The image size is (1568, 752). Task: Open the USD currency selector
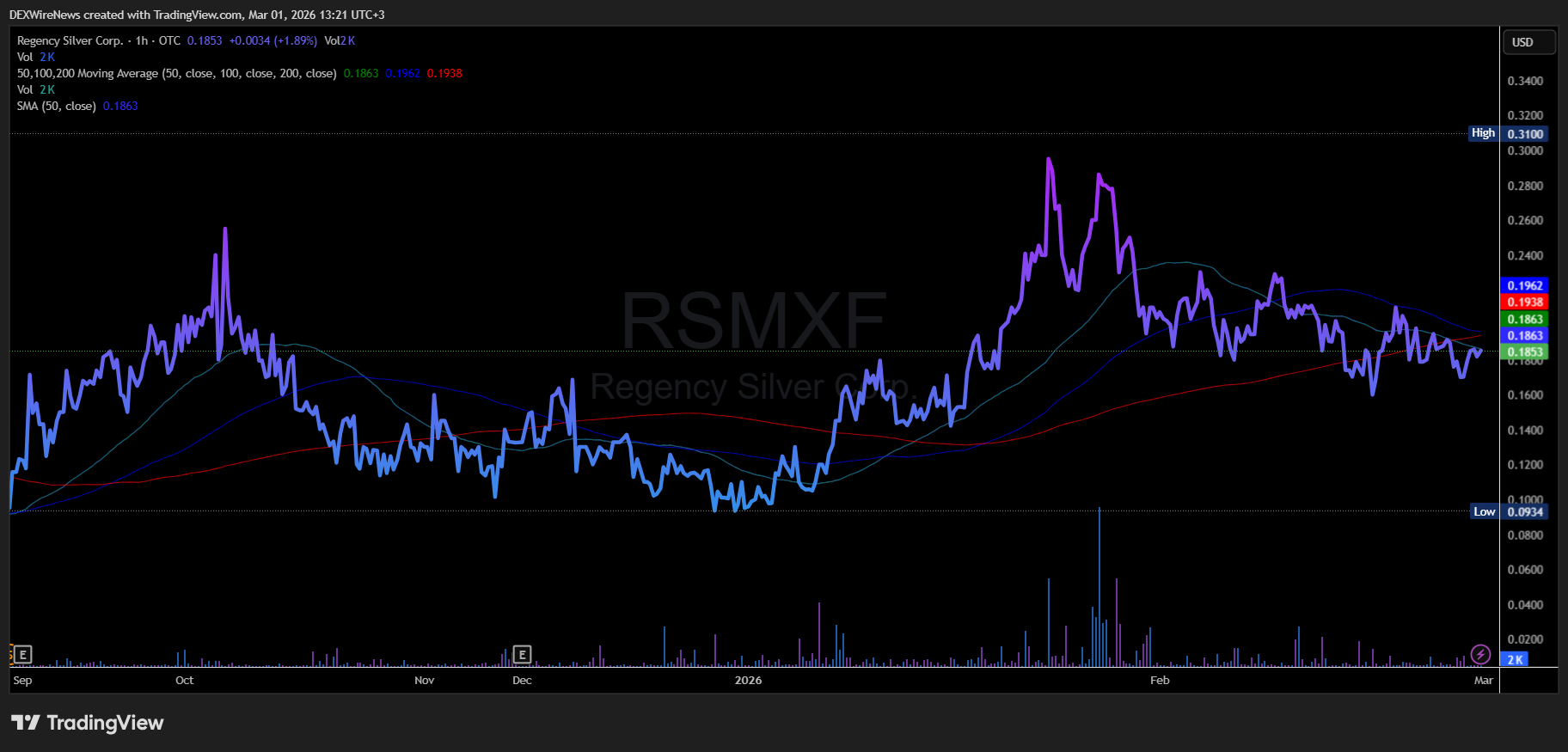point(1528,42)
